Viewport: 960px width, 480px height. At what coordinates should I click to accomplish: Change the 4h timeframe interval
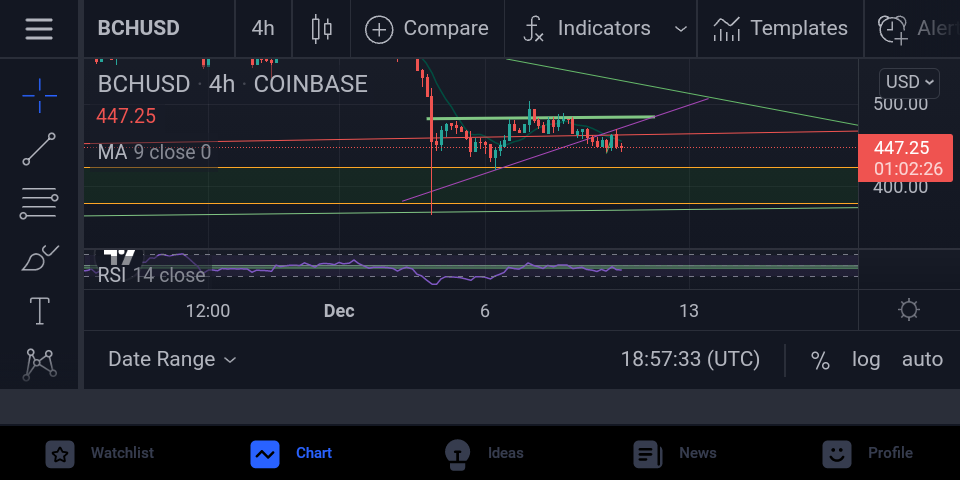(x=263, y=29)
